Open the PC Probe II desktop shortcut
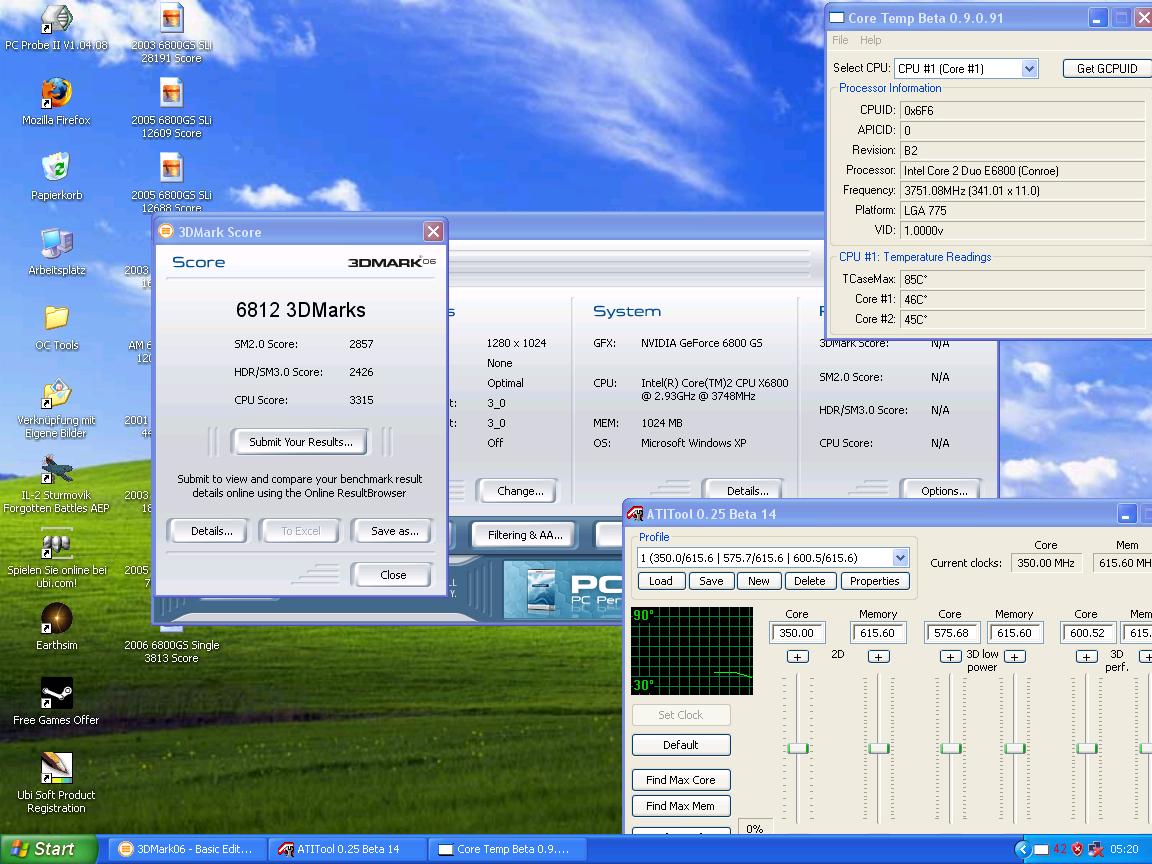 (x=56, y=28)
